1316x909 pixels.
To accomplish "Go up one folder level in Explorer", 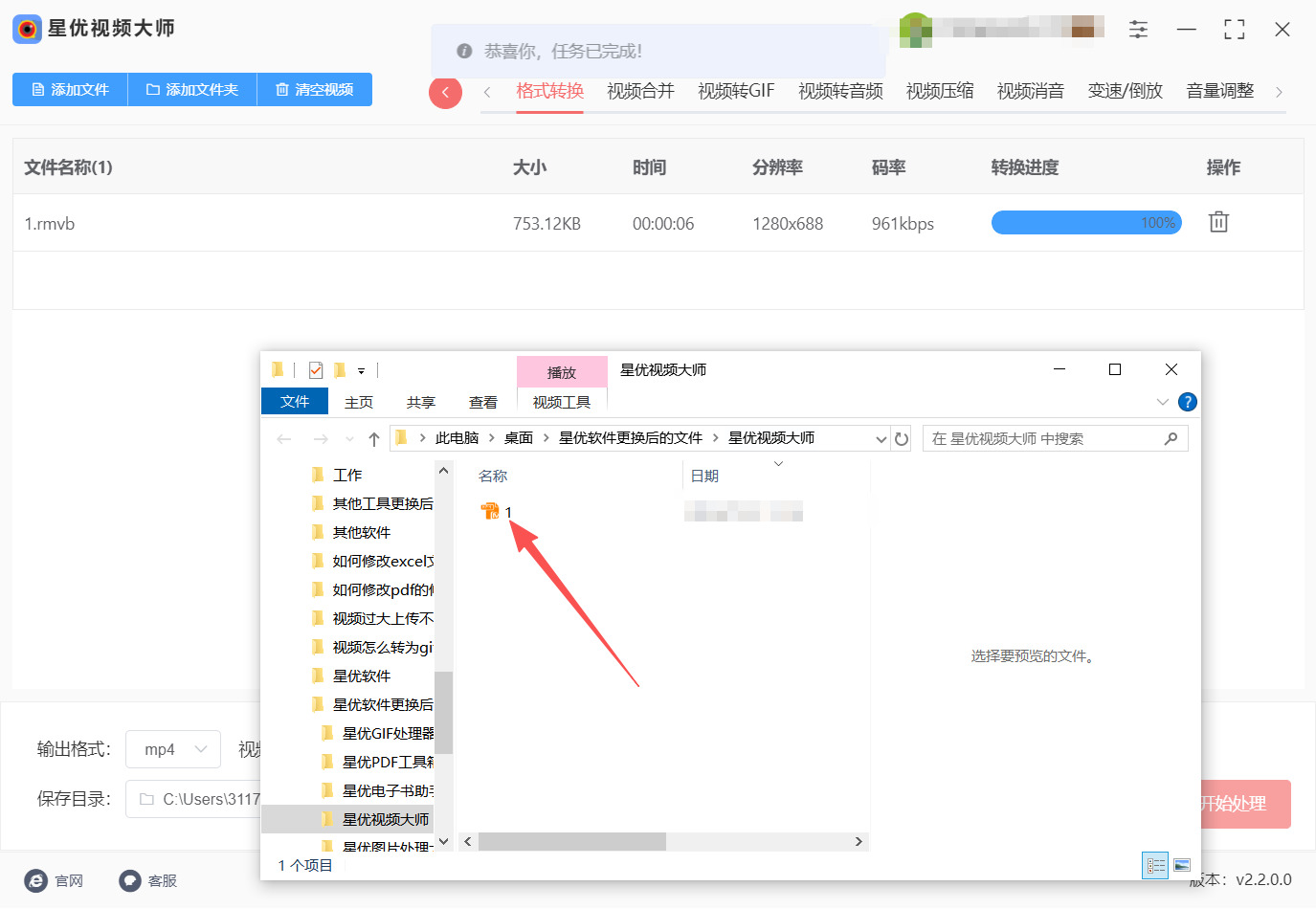I will click(x=374, y=439).
